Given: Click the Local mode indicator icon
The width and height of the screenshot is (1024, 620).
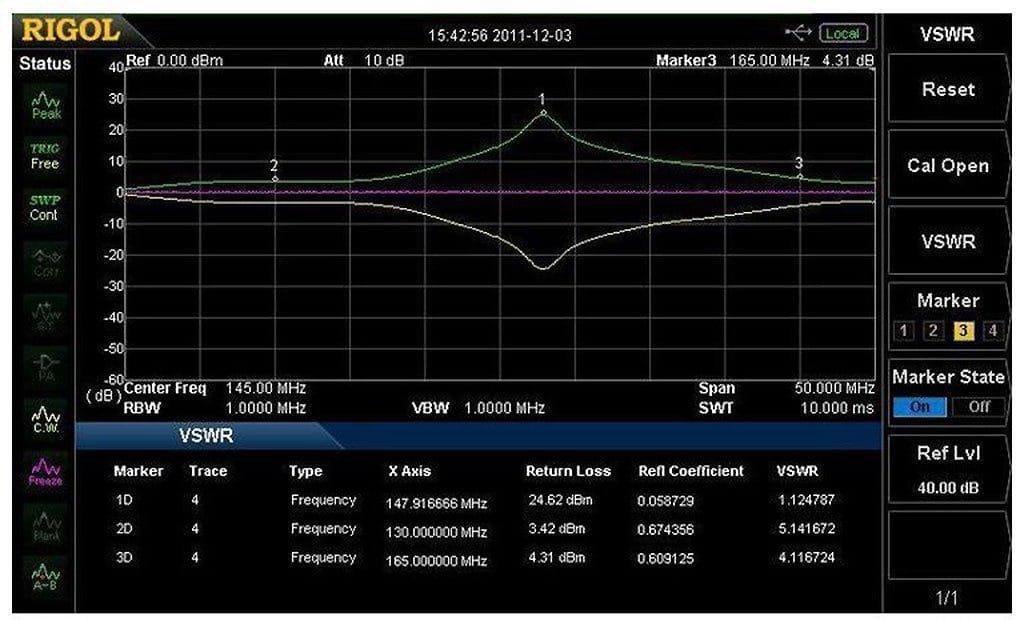Looking at the screenshot, I should point(841,33).
